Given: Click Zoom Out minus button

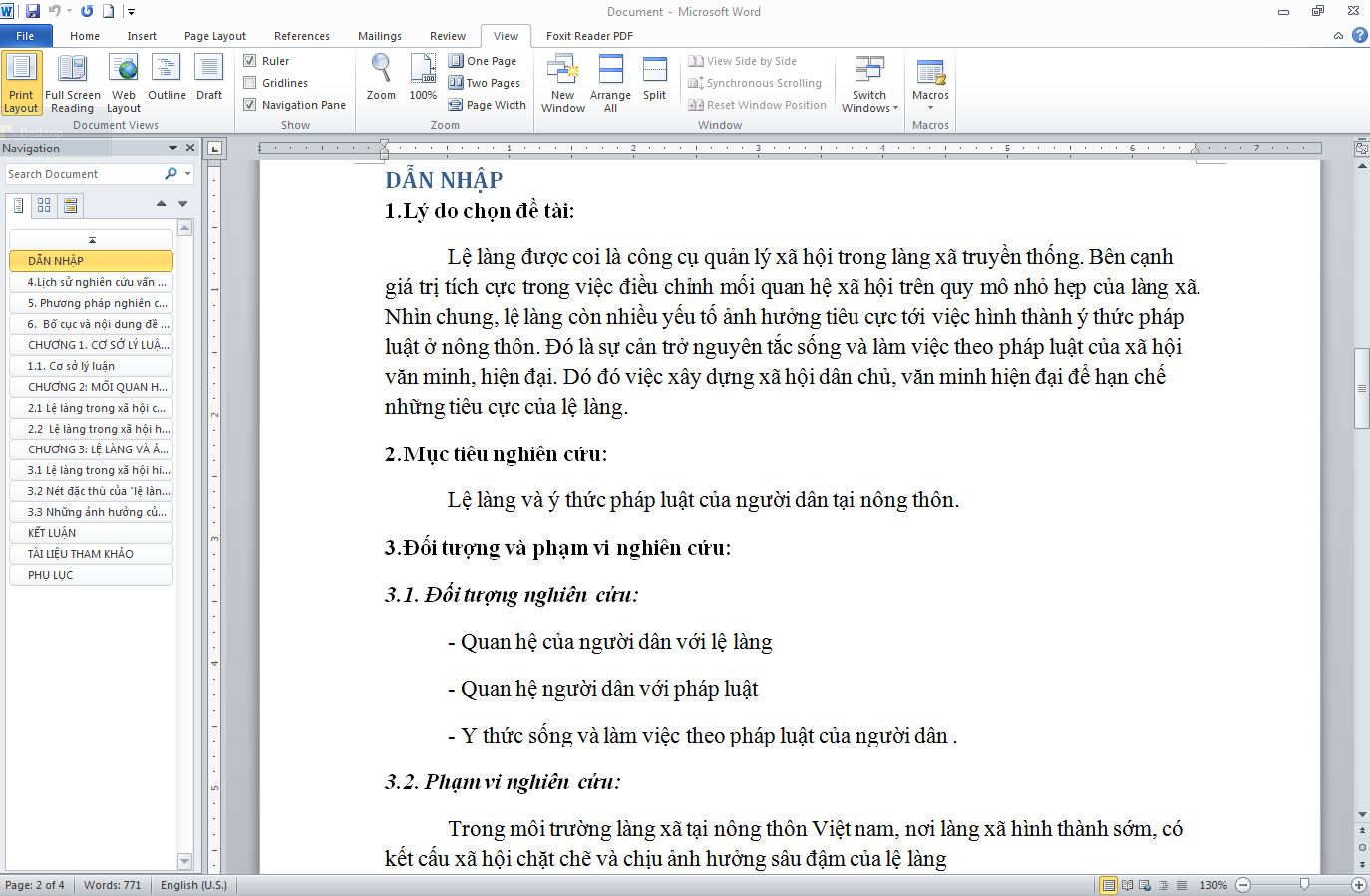Looking at the screenshot, I should coord(1243,885).
